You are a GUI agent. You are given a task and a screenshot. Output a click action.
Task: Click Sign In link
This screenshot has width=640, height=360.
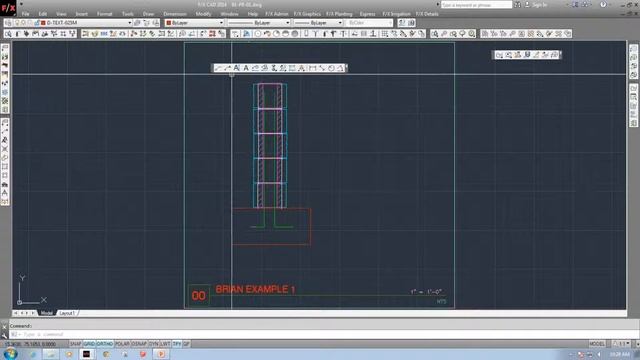pyautogui.click(x=539, y=5)
